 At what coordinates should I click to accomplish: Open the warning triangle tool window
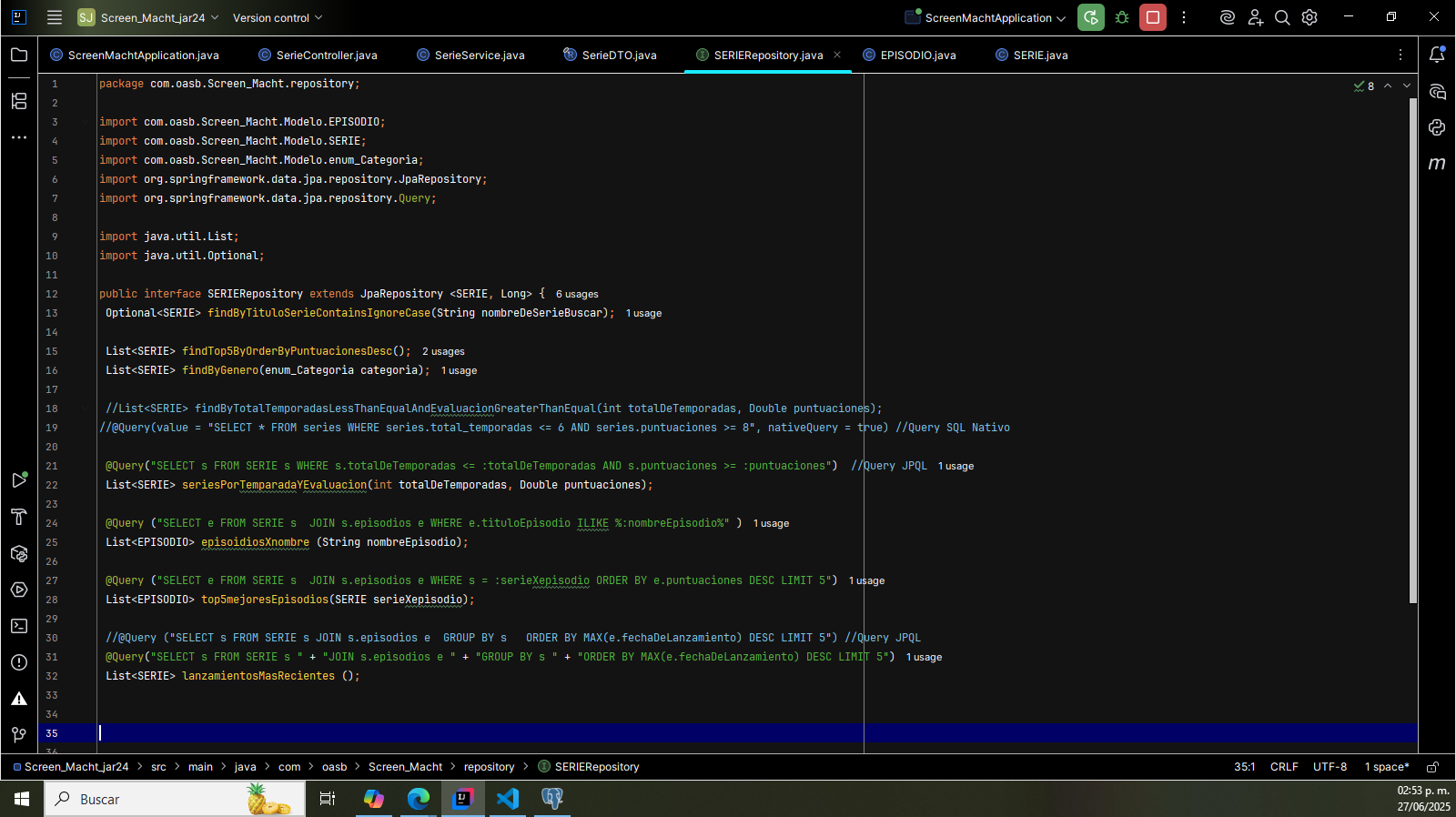tap(19, 699)
